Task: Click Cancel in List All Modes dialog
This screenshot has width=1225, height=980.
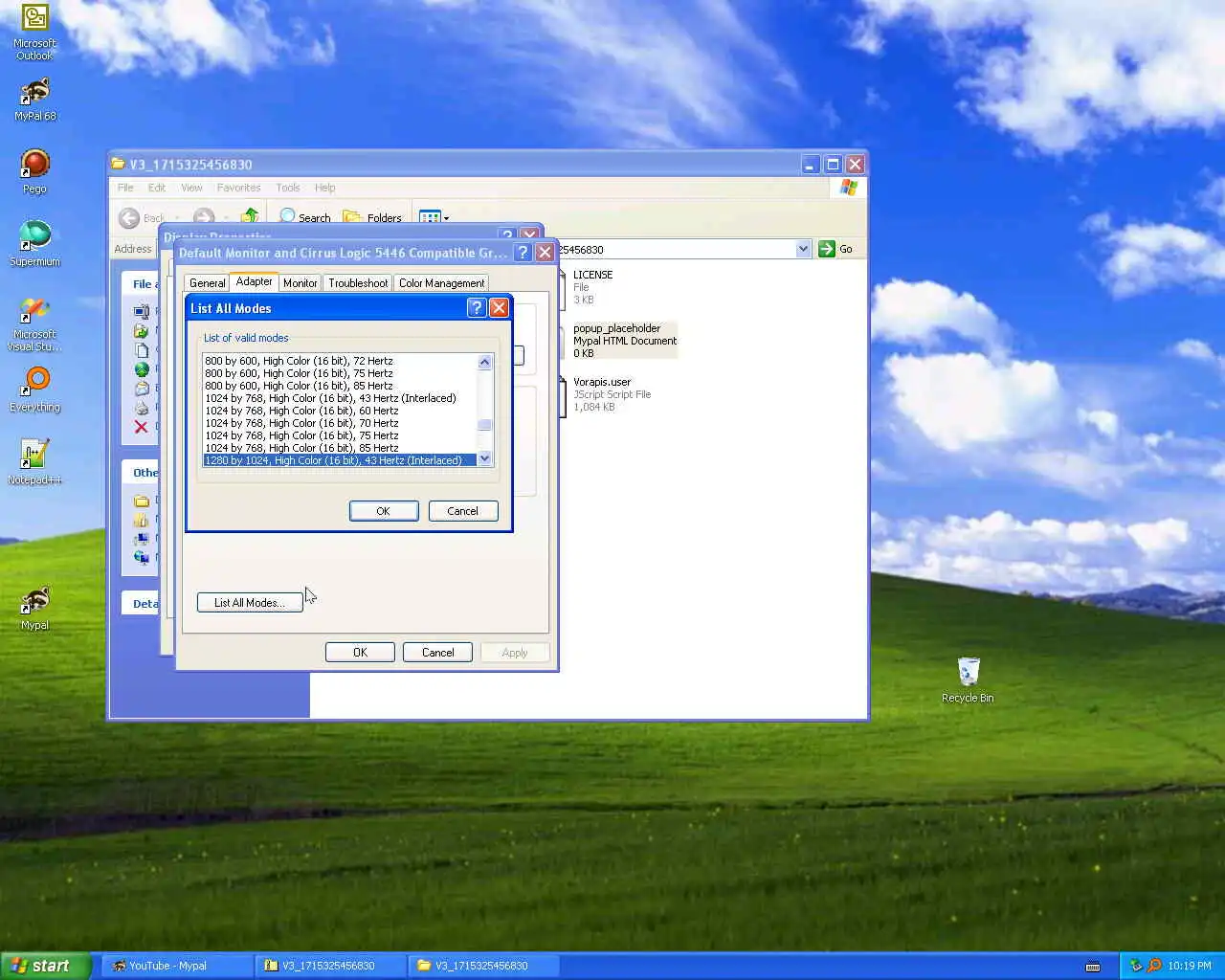Action: tap(462, 511)
